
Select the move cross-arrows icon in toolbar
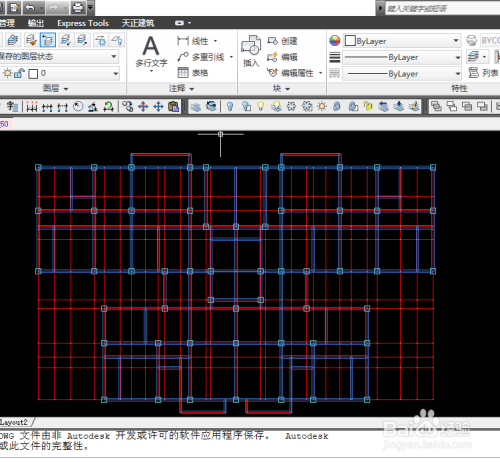[158, 107]
